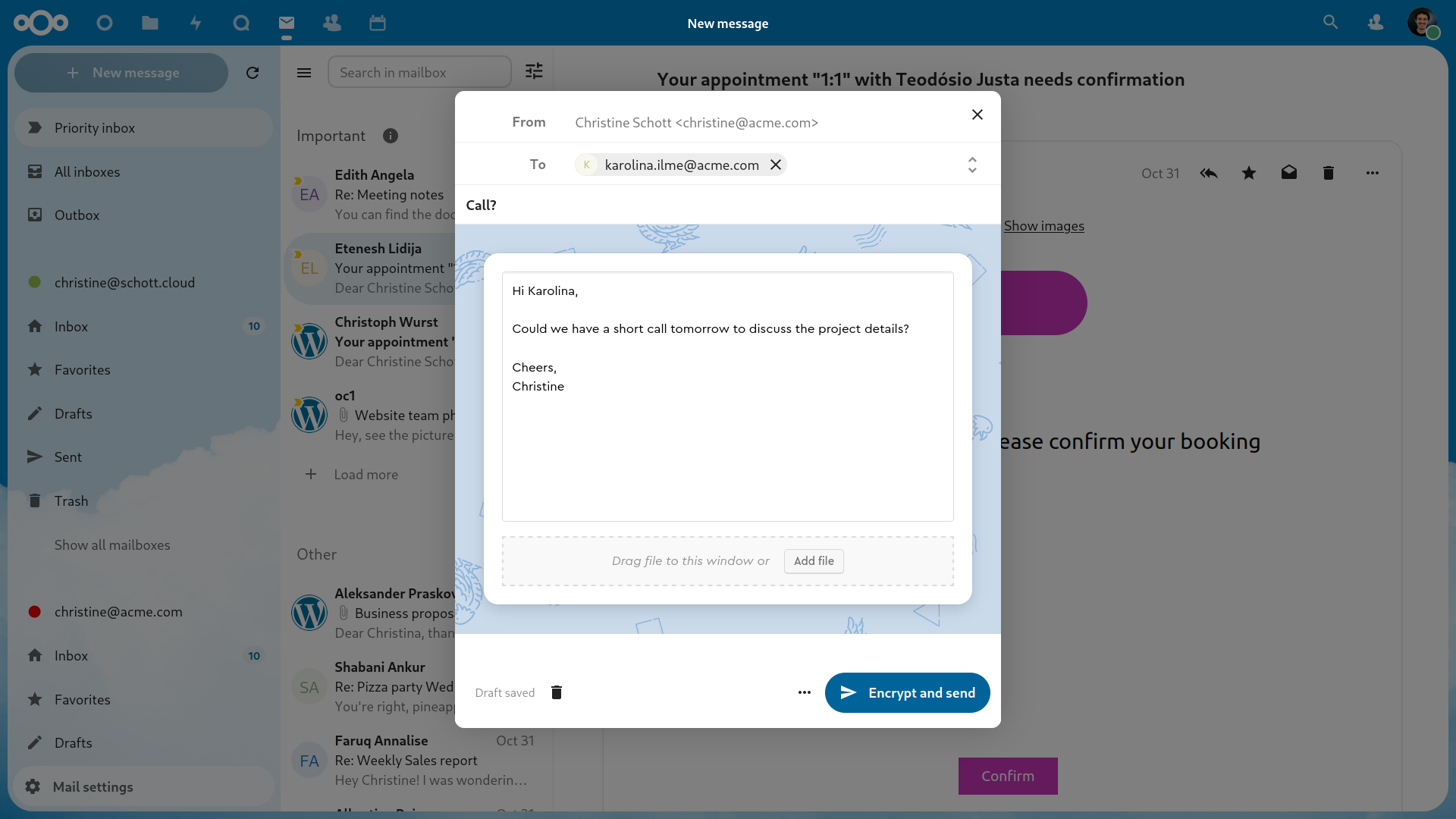Viewport: 1456px width, 819px height.
Task: Open the Contacts app
Action: tap(331, 23)
